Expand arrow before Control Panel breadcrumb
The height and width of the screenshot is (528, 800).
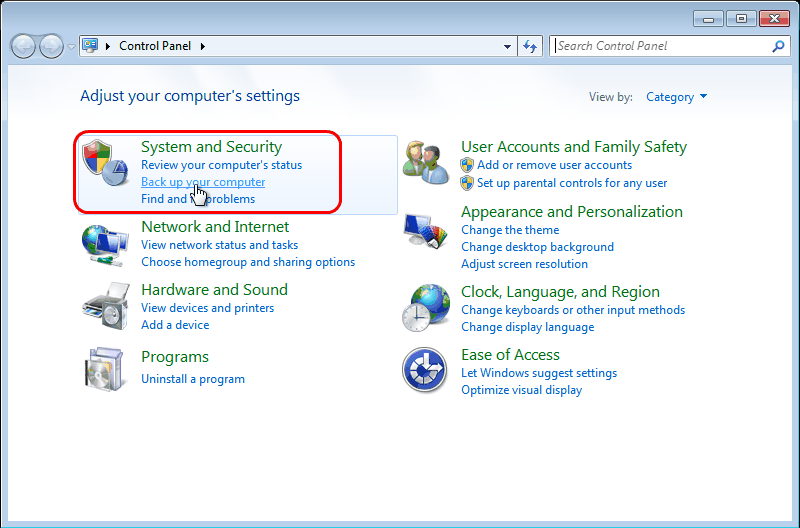point(108,46)
